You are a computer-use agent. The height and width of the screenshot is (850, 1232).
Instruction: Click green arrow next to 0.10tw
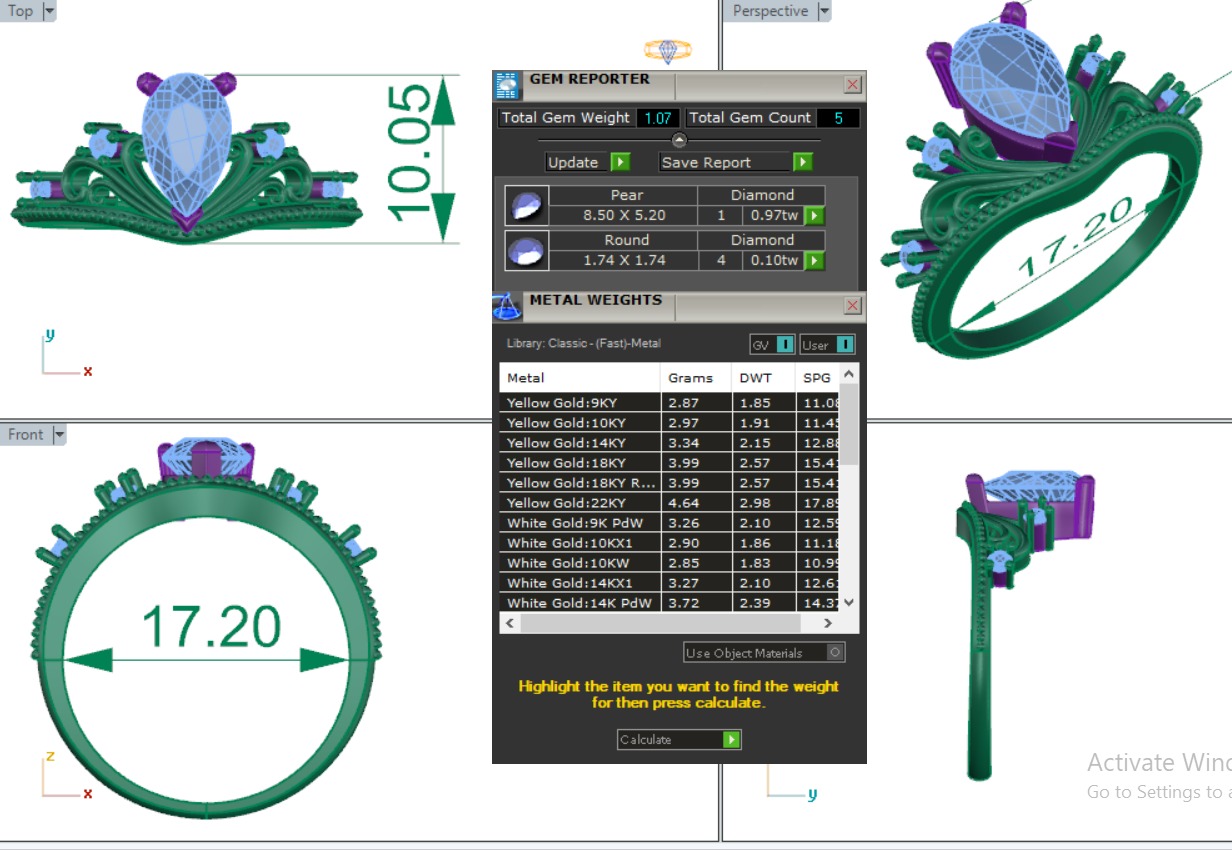pos(815,260)
